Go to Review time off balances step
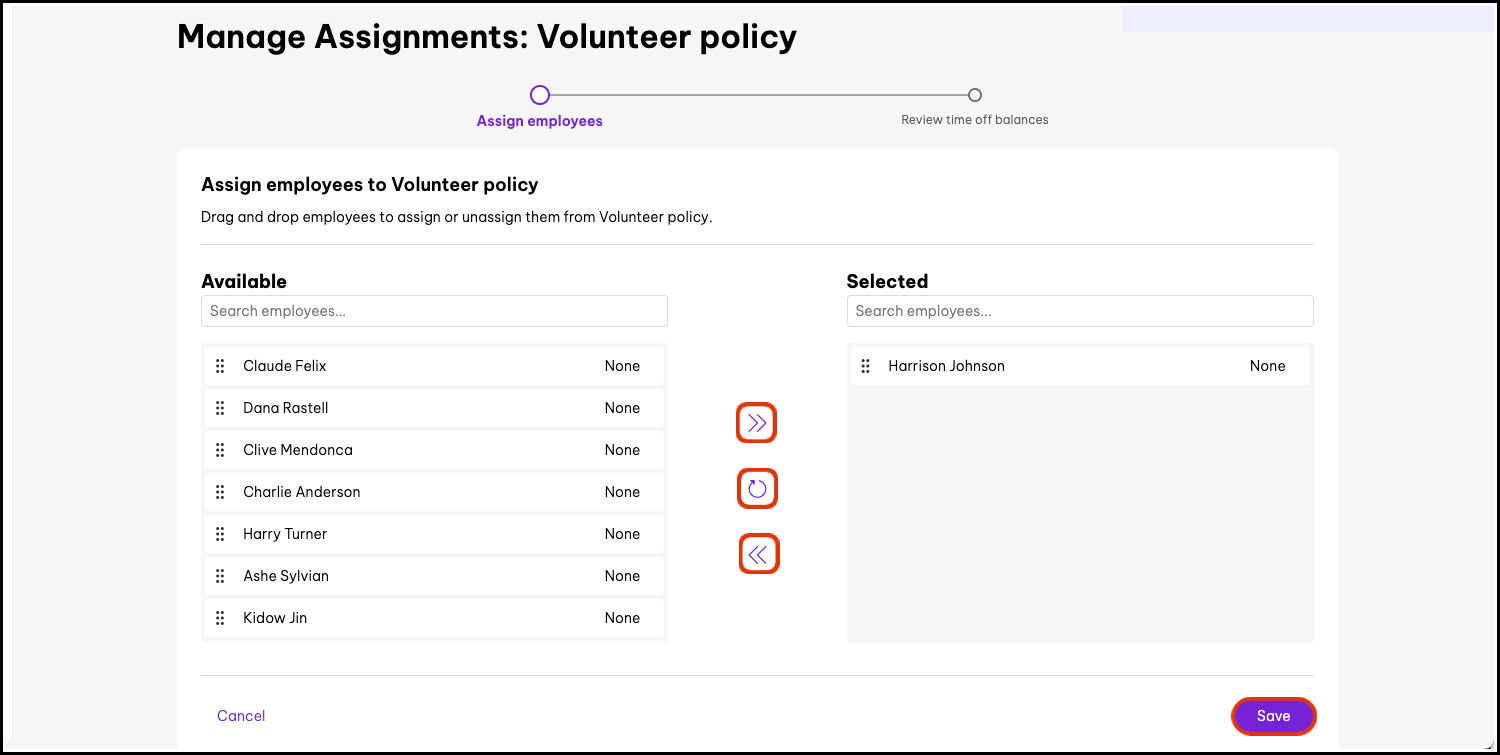The height and width of the screenshot is (755, 1500). pyautogui.click(x=974, y=120)
